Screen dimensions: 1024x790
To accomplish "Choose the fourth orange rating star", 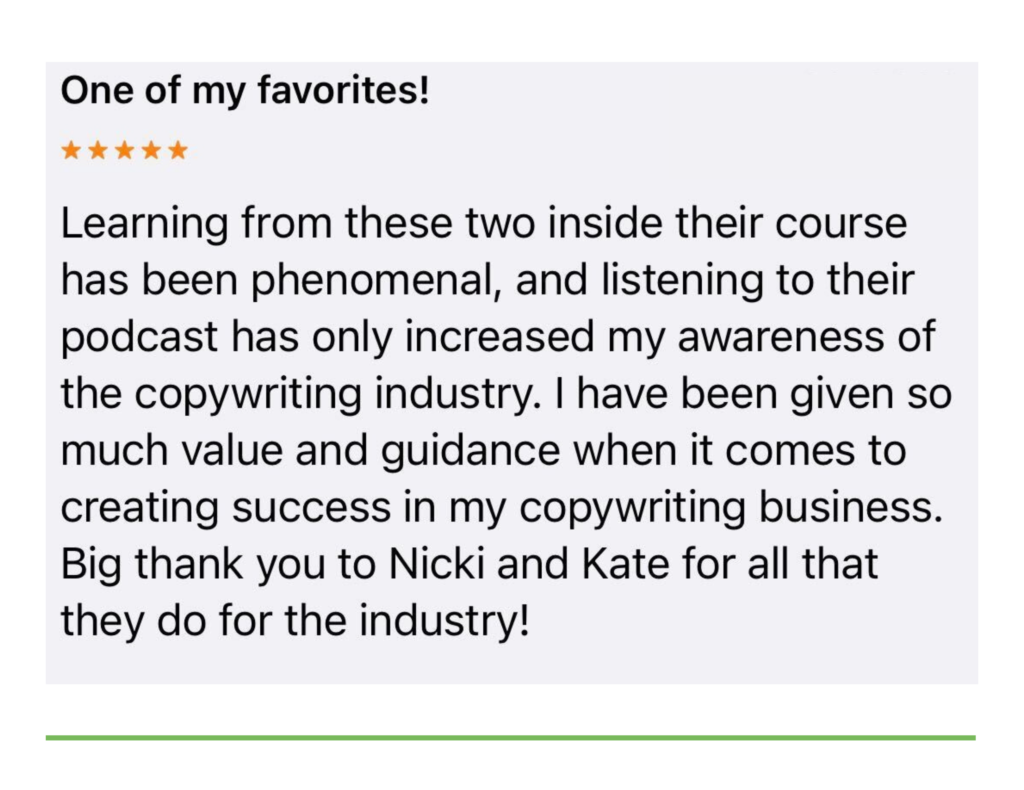I will click(151, 150).
